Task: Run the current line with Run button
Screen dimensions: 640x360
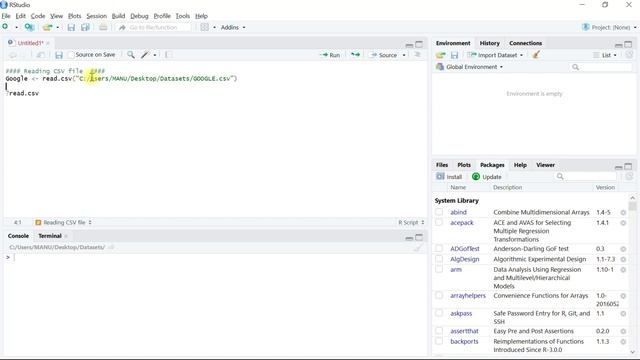Action: tap(331, 55)
